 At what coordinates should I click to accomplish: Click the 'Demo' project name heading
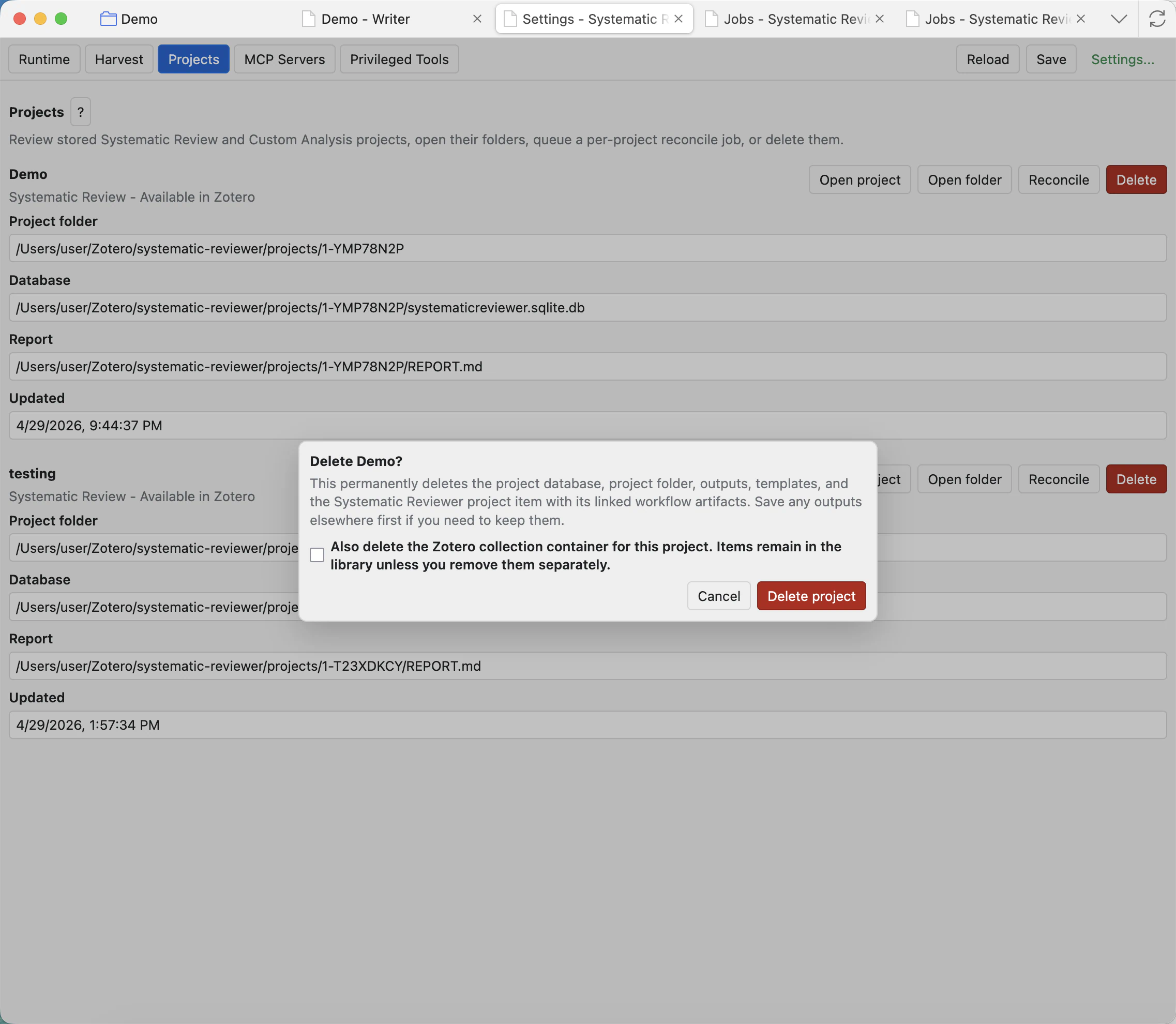point(28,174)
